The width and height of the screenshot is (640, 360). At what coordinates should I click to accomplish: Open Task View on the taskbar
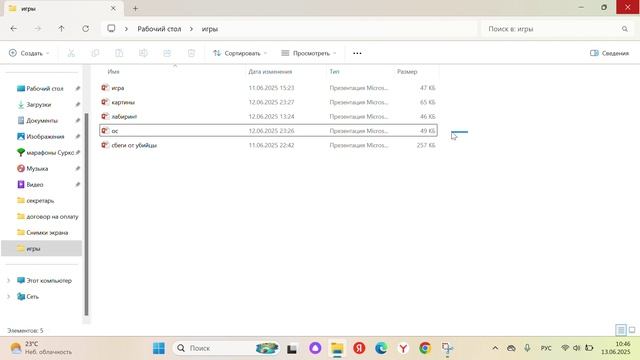[292, 349]
